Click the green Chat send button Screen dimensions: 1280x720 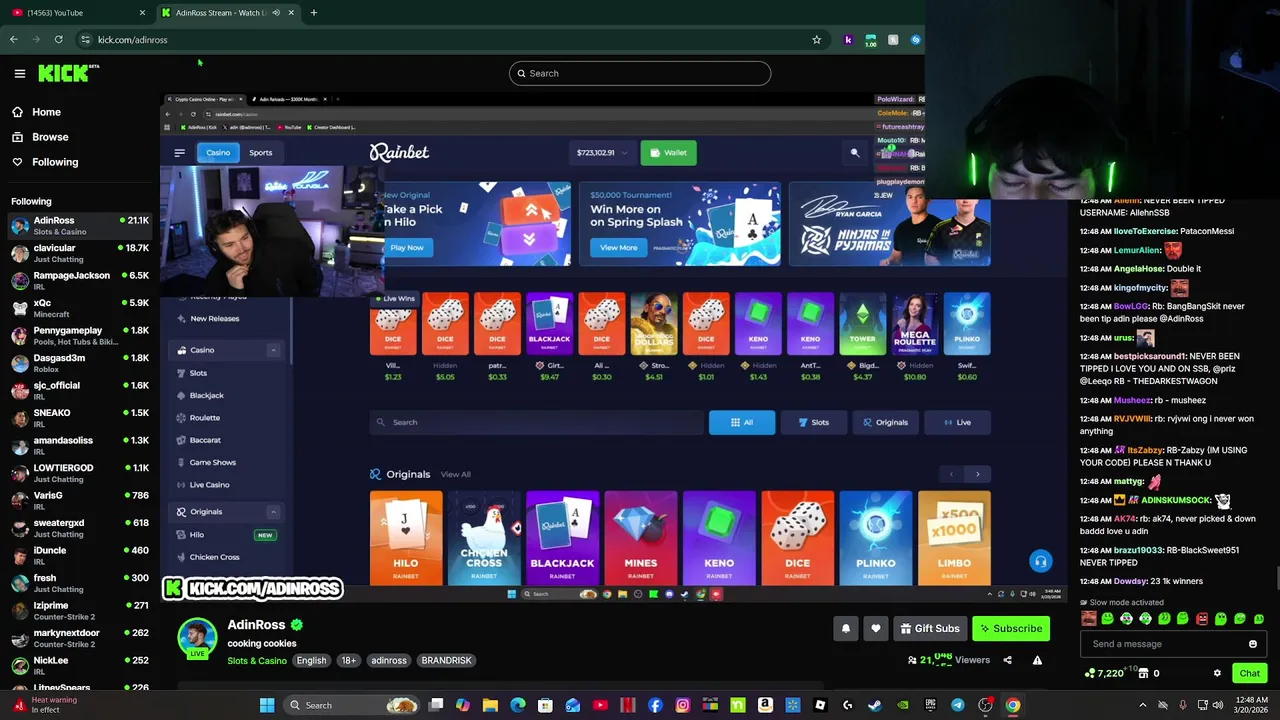pos(1249,674)
